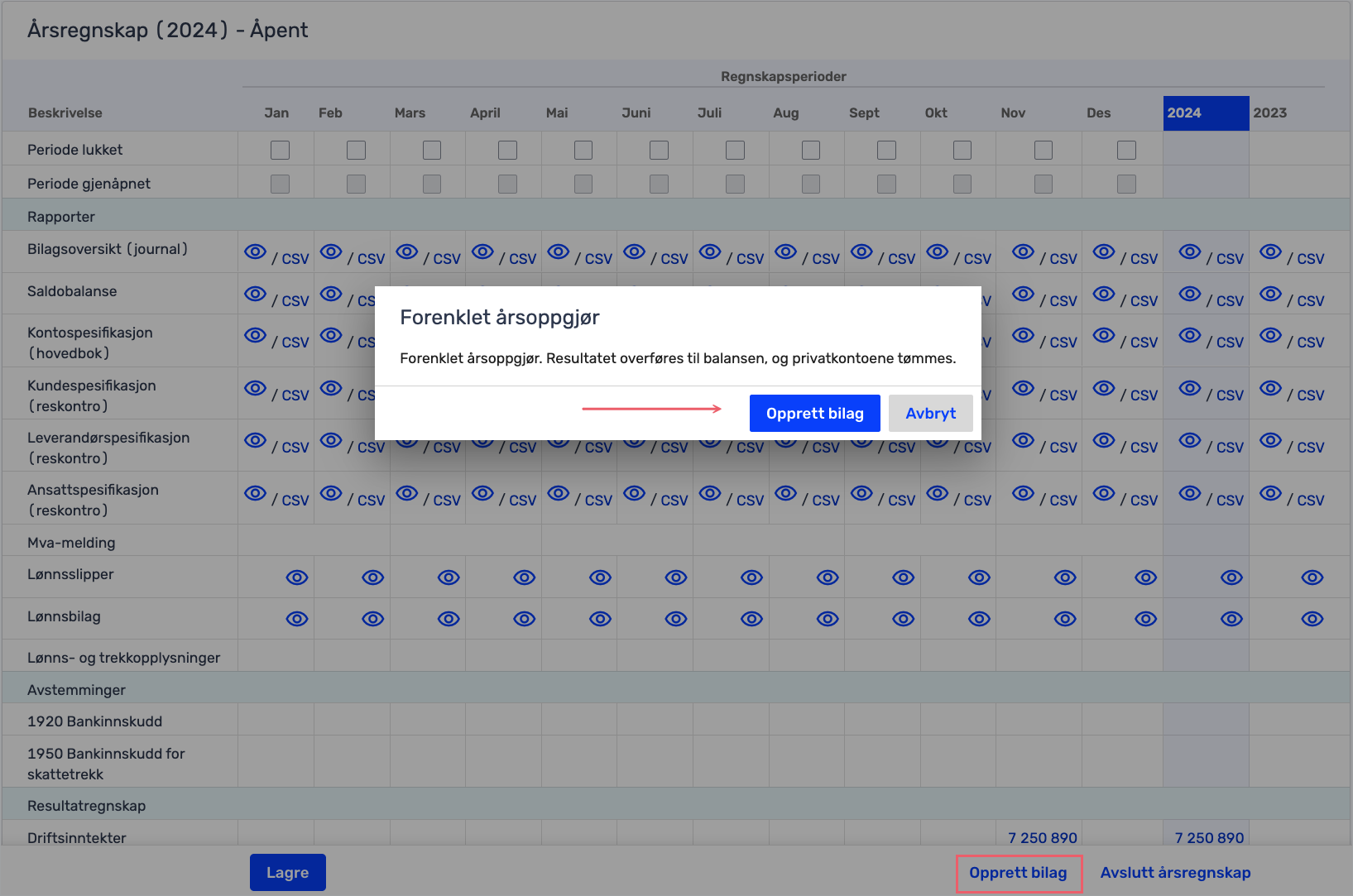Screen dimensions: 1353x896
Task: Tick Periode lukket checkbox for Des
Action: pos(1126,150)
